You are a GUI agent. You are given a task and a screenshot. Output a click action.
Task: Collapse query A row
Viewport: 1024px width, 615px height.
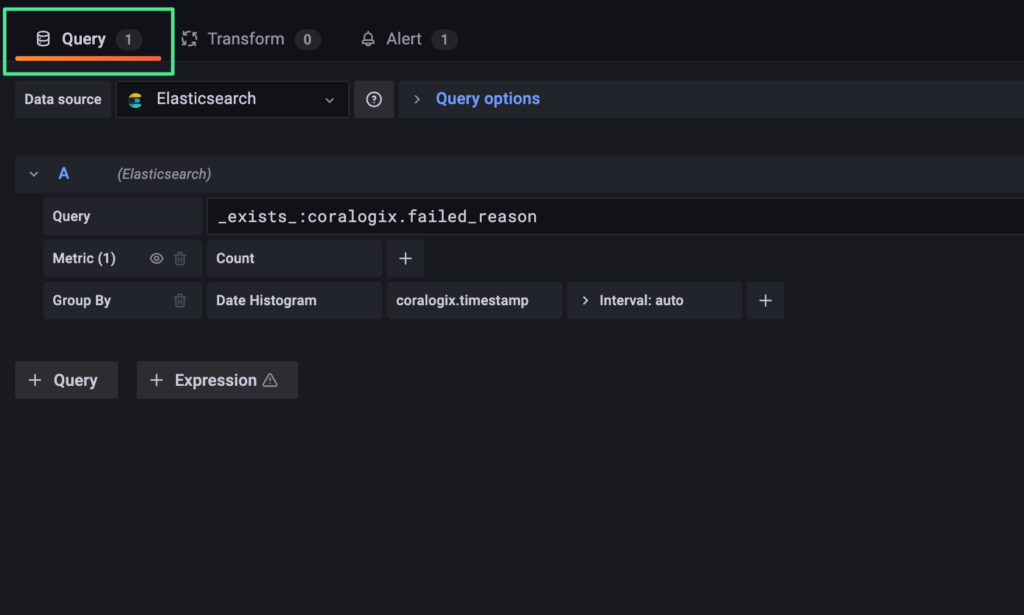tap(34, 174)
